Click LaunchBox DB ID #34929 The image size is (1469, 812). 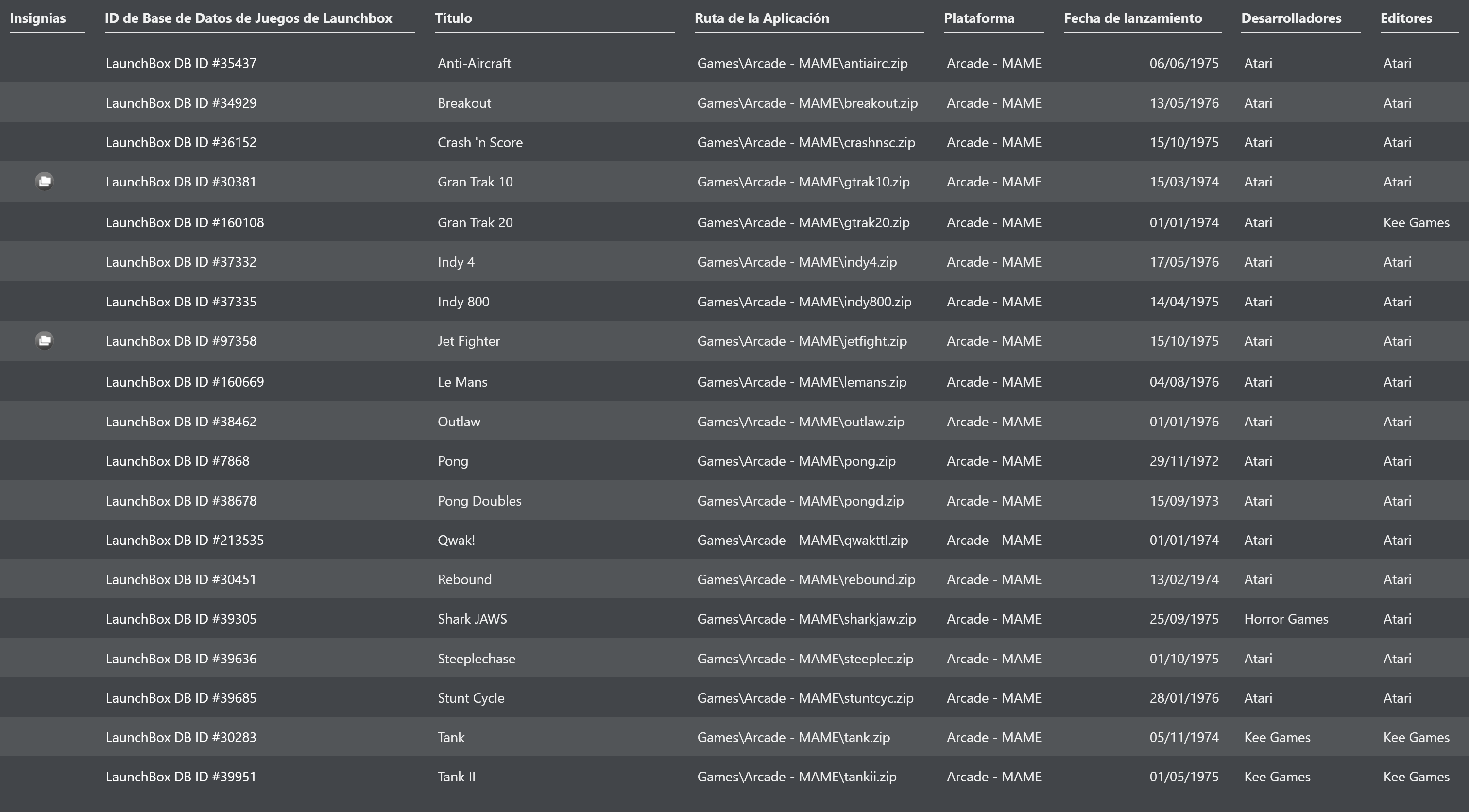[x=181, y=103]
